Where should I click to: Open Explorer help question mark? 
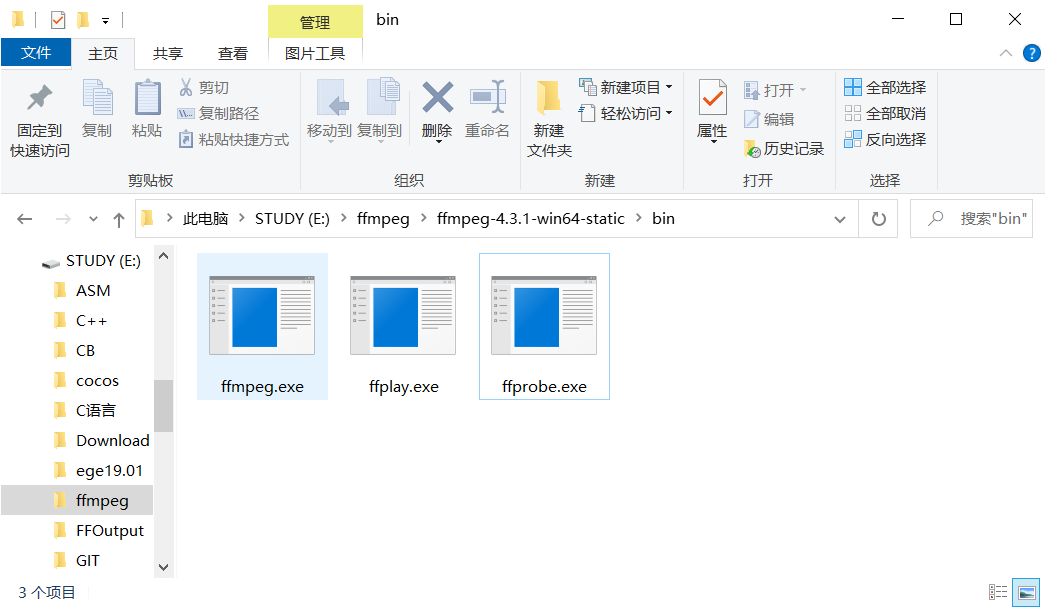1031,53
